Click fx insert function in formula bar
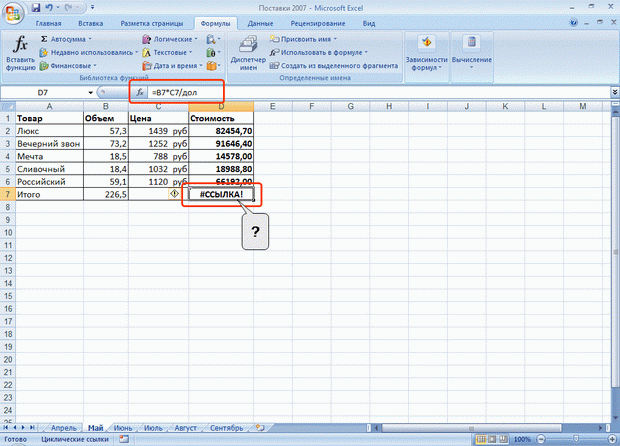The image size is (620, 446). pyautogui.click(x=140, y=93)
